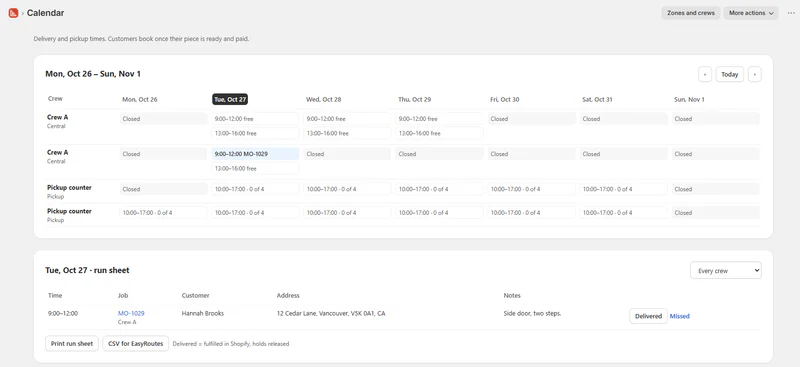Screen dimensions: 800x367
Task: Click the Print run sheet button
Action: click(x=72, y=344)
